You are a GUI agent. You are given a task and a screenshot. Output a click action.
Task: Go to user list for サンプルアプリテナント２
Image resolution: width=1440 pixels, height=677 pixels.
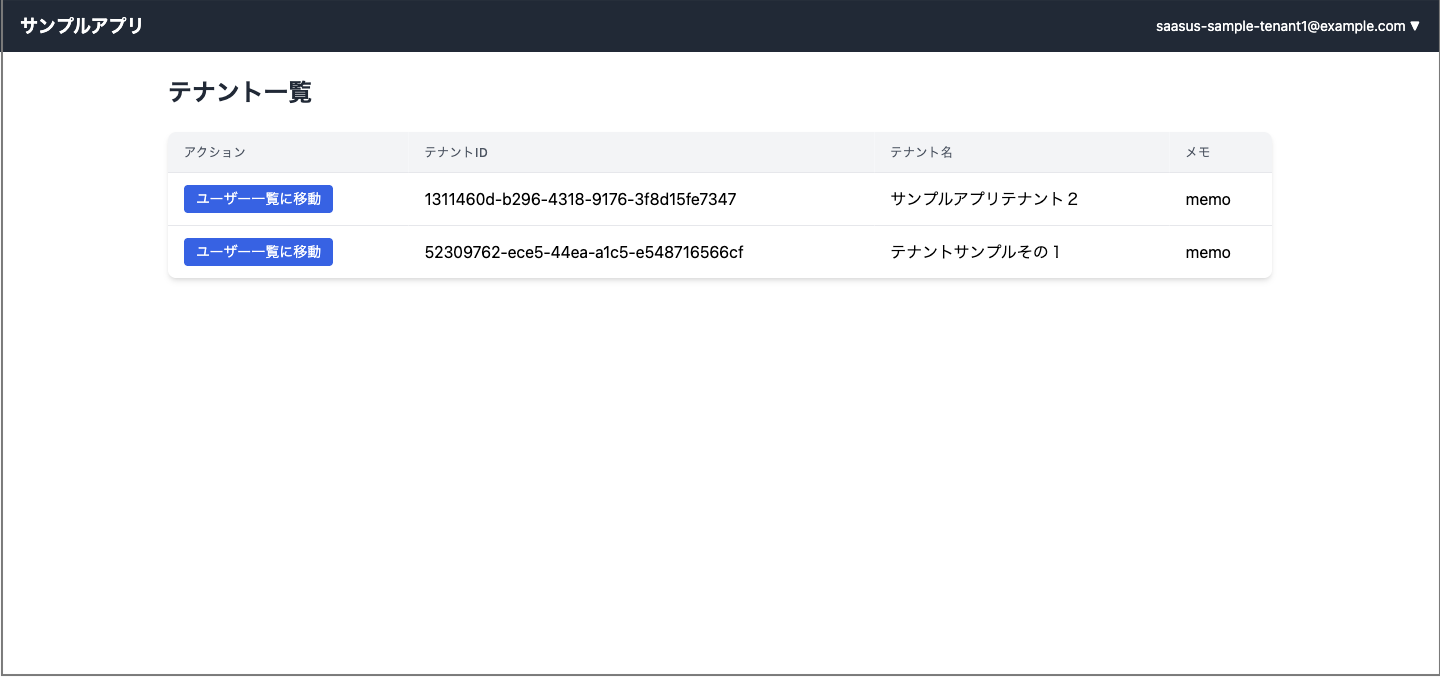pyautogui.click(x=258, y=199)
